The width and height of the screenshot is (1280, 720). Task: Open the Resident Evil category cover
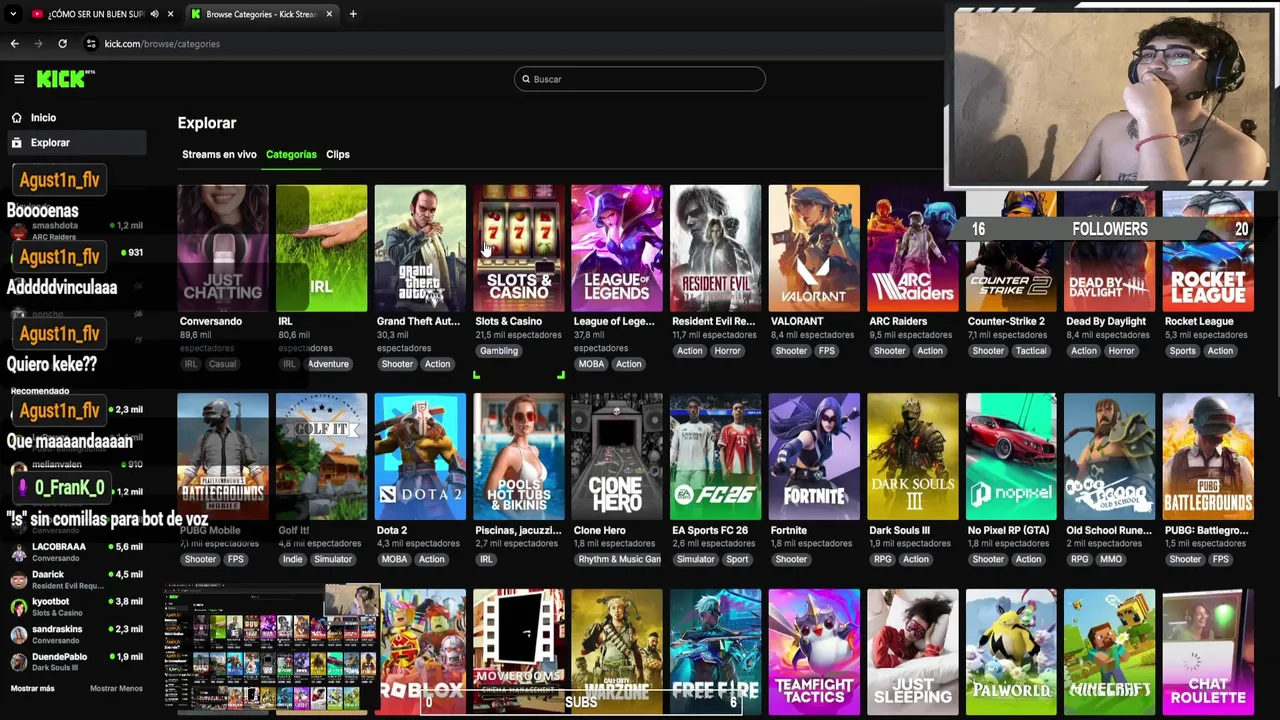pyautogui.click(x=715, y=247)
